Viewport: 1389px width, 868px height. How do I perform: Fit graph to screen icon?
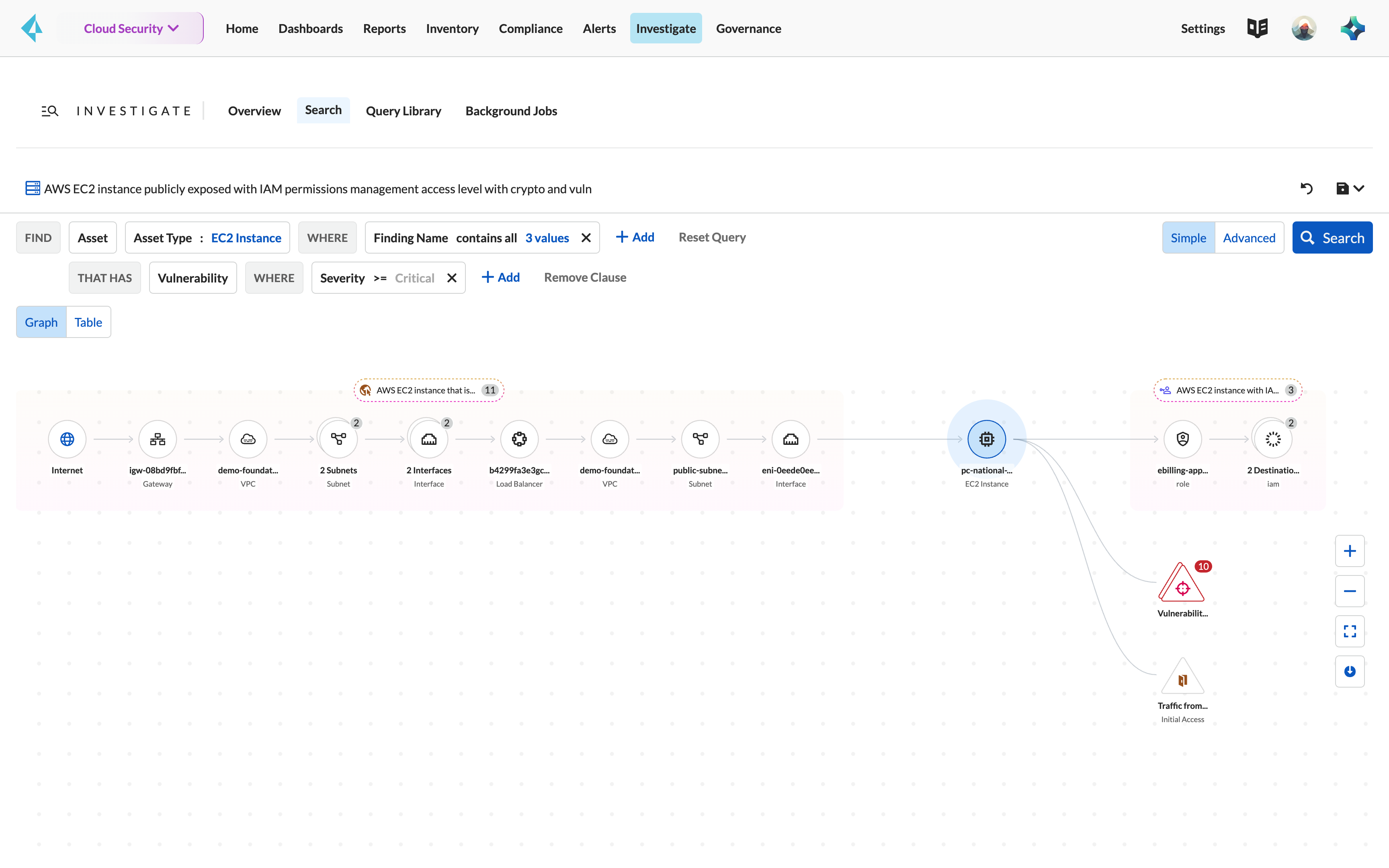pyautogui.click(x=1349, y=631)
